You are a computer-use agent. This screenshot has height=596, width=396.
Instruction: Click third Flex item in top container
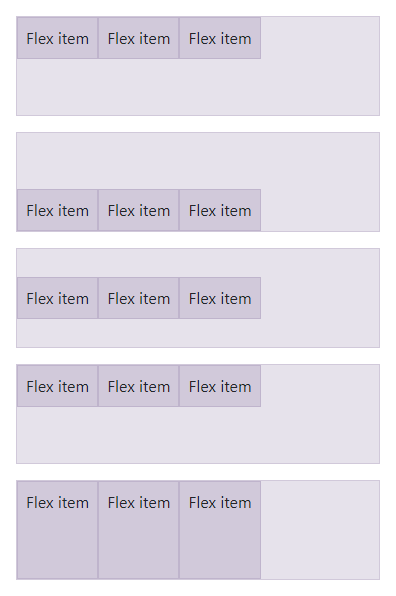coord(220,38)
